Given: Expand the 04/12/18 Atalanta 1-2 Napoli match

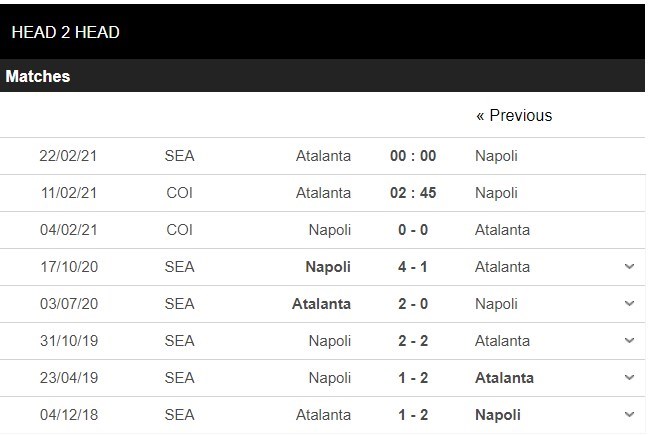Looking at the screenshot, I should pos(629,414).
